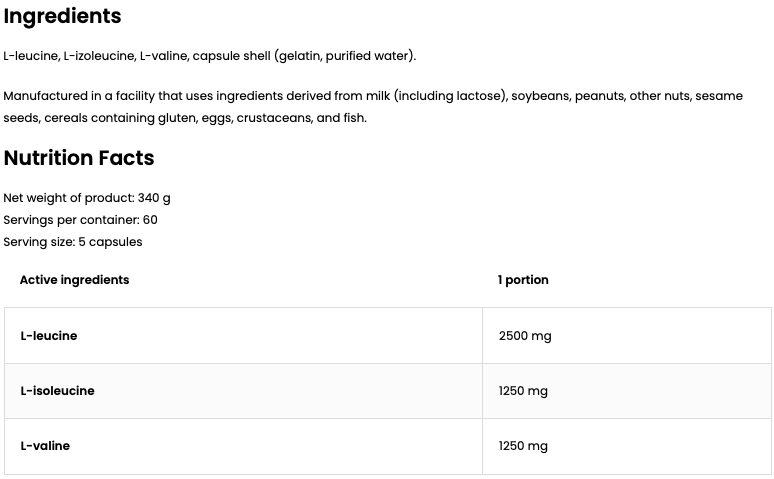Screen dimensions: 774x479
Task: Click the '1 portion' column header
Action: 523,280
